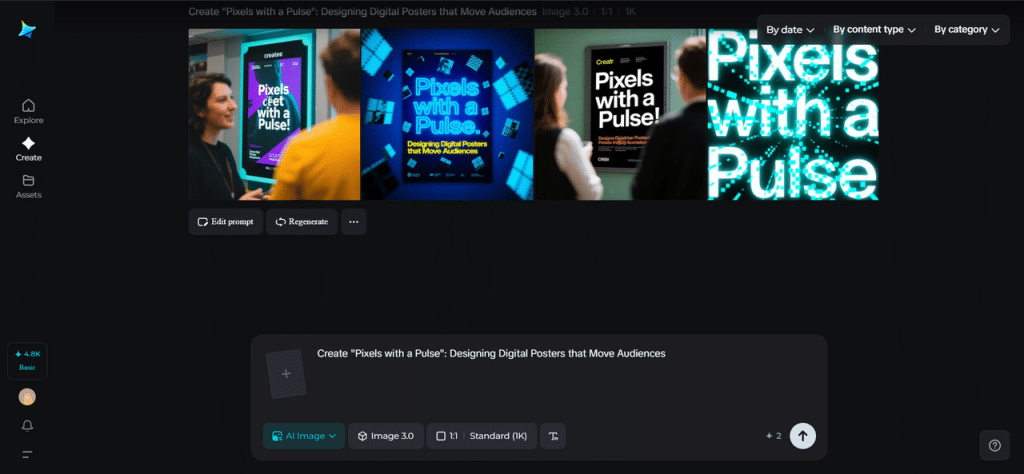Open notifications bell
This screenshot has height=474, width=1024.
(x=27, y=426)
